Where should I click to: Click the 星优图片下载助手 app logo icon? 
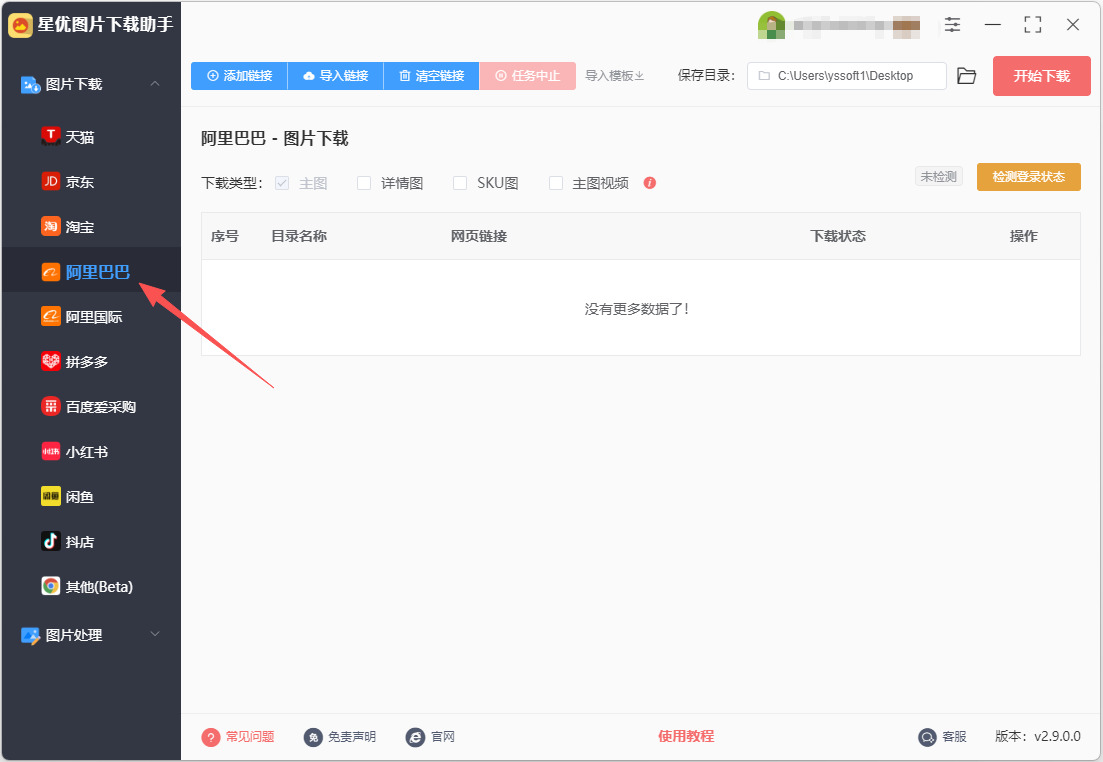[20, 25]
